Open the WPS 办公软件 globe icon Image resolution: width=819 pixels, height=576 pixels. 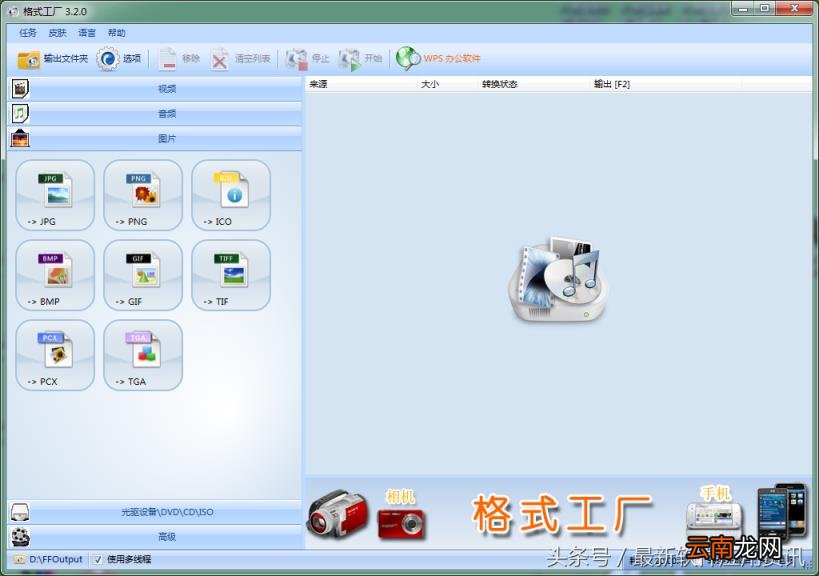[x=408, y=58]
